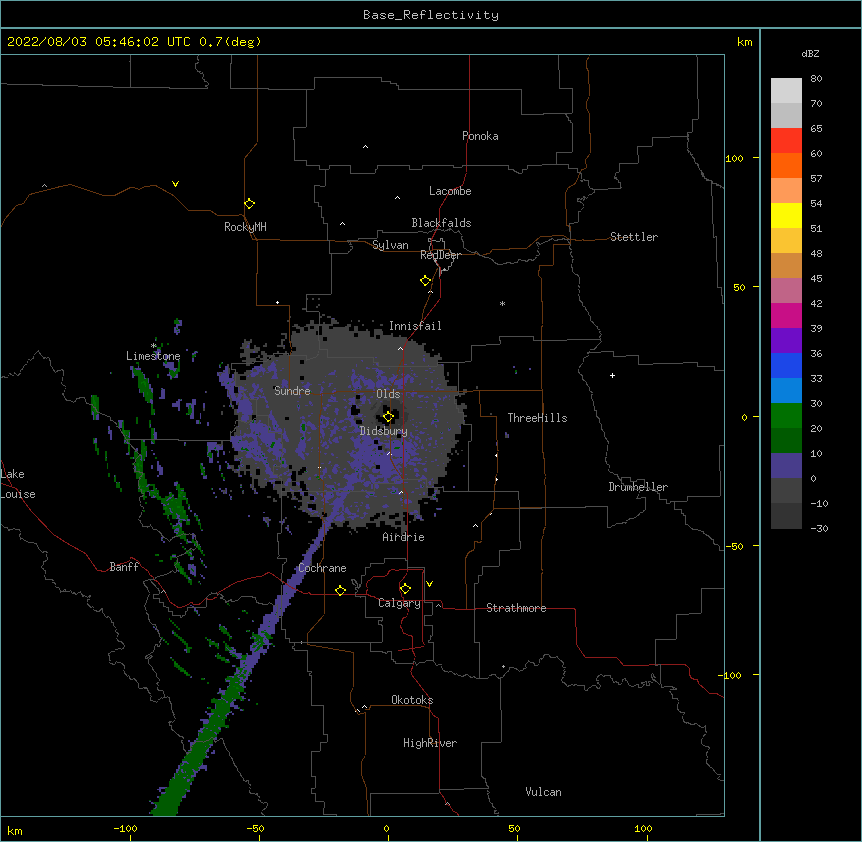The height and width of the screenshot is (842, 862).
Task: Click the 80 value on the dBZ legend
Action: pyautogui.click(x=816, y=79)
